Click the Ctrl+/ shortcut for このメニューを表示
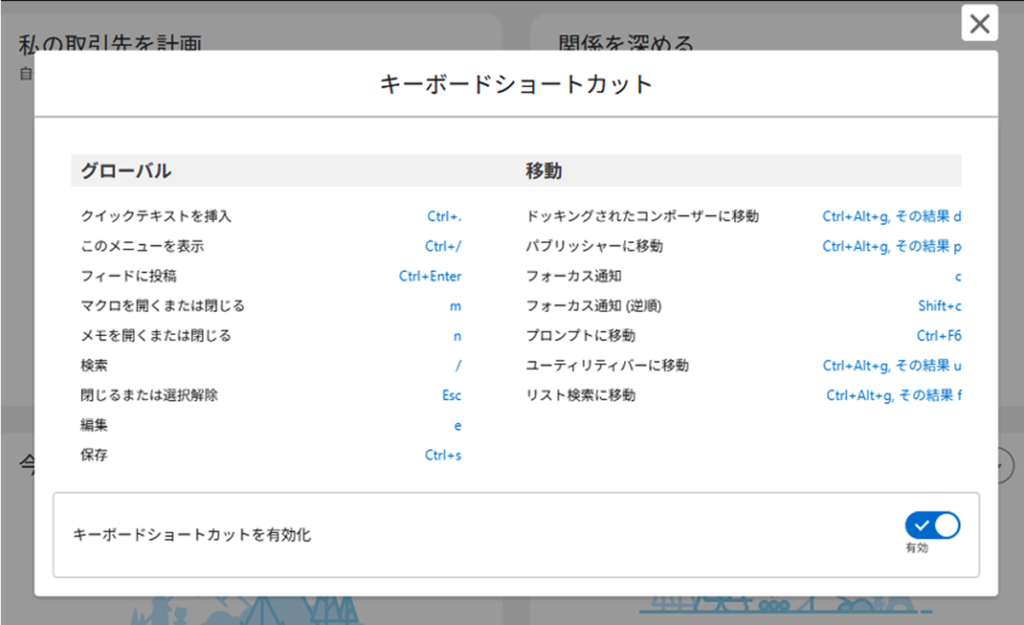The width and height of the screenshot is (1024, 625). click(x=443, y=246)
